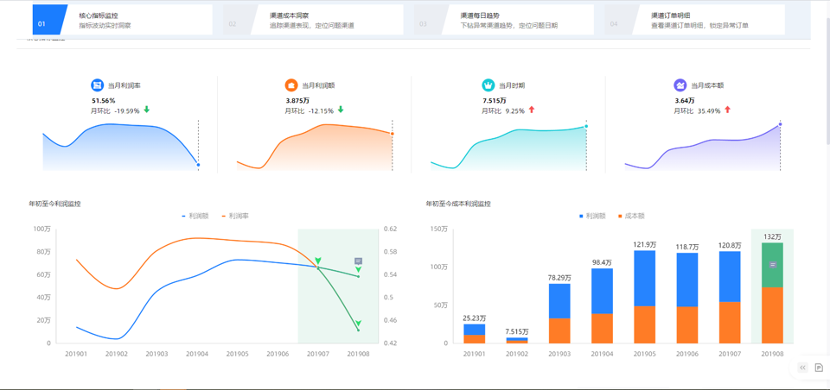The image size is (830, 390).
Task: Click the 201902 bar labeled 7.515万
Action: pyautogui.click(x=517, y=340)
